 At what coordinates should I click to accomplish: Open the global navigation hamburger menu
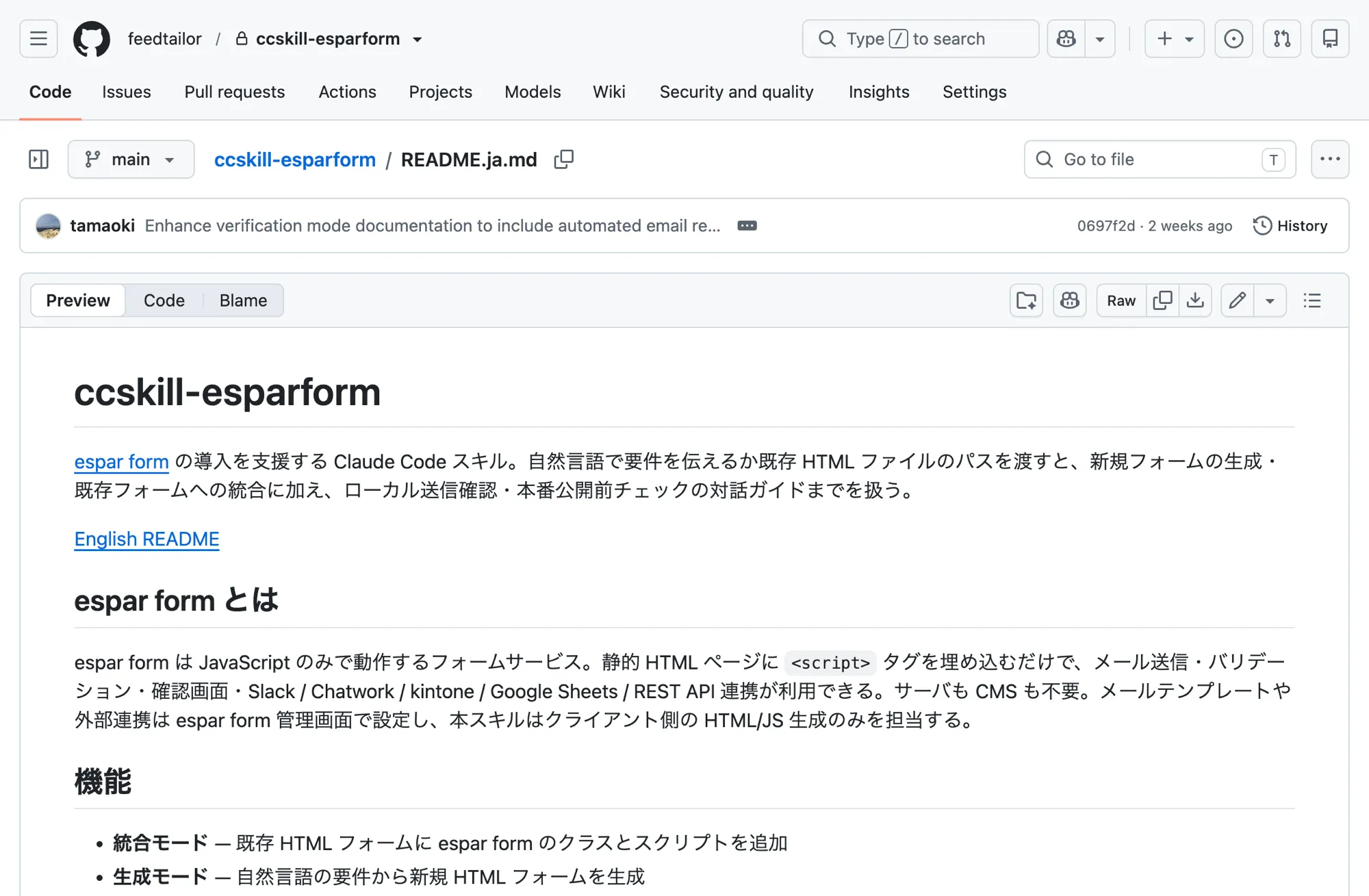point(38,38)
